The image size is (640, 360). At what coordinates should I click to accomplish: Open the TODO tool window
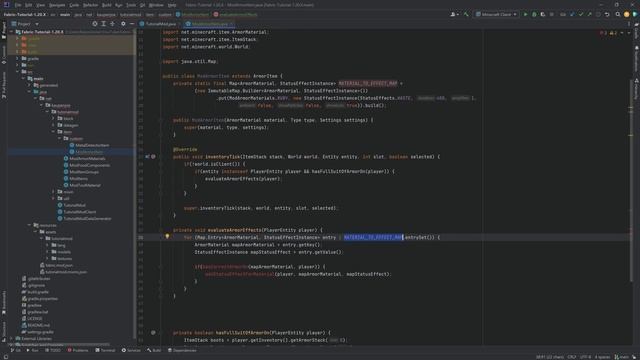point(53,350)
